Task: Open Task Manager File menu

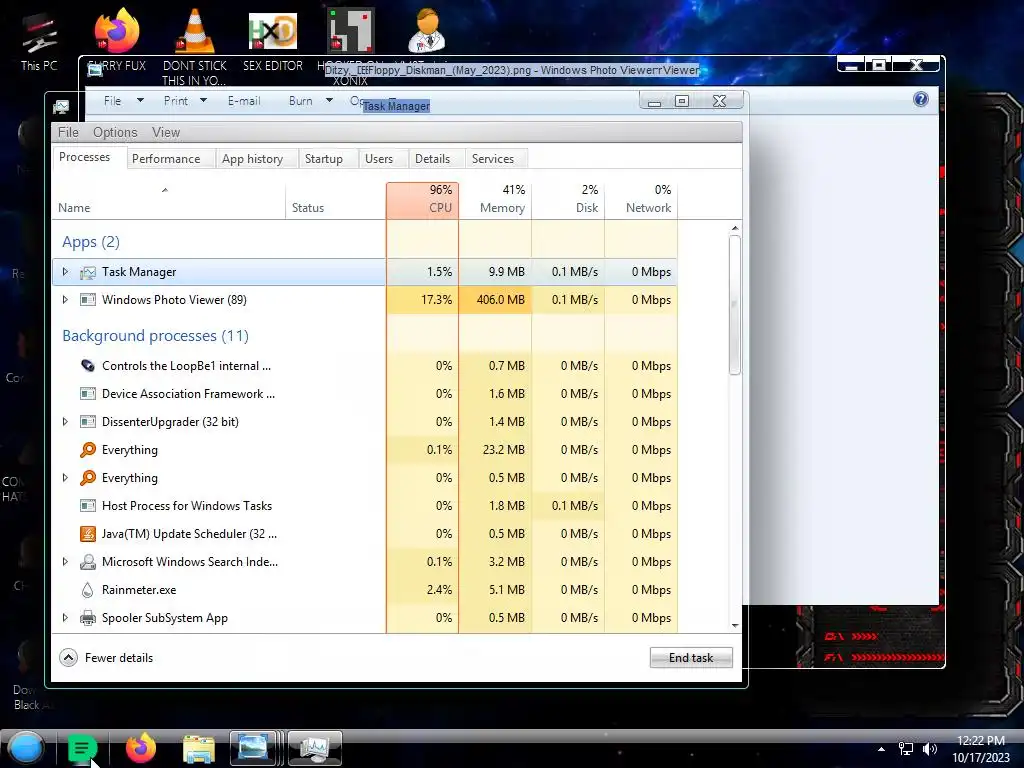Action: coord(68,132)
